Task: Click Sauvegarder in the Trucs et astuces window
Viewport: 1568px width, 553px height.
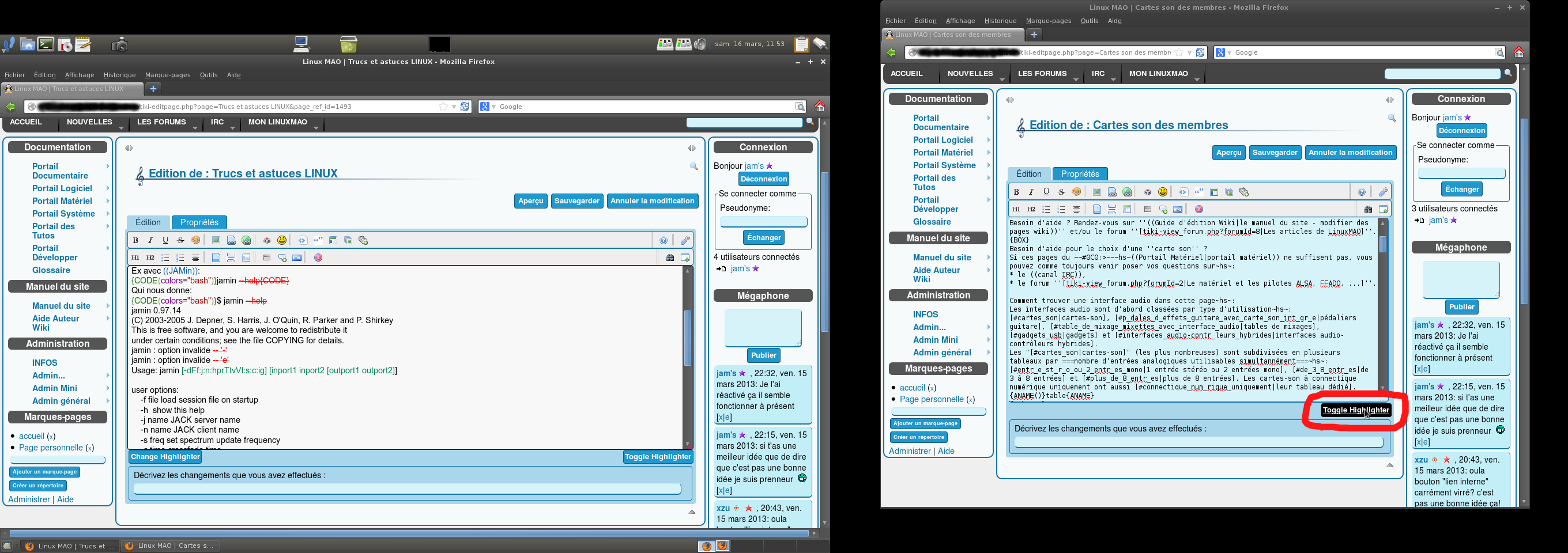Action: tap(577, 202)
